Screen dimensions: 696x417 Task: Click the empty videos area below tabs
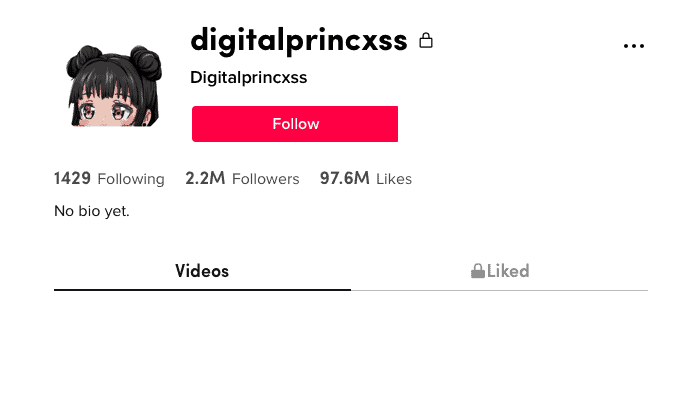(x=351, y=353)
